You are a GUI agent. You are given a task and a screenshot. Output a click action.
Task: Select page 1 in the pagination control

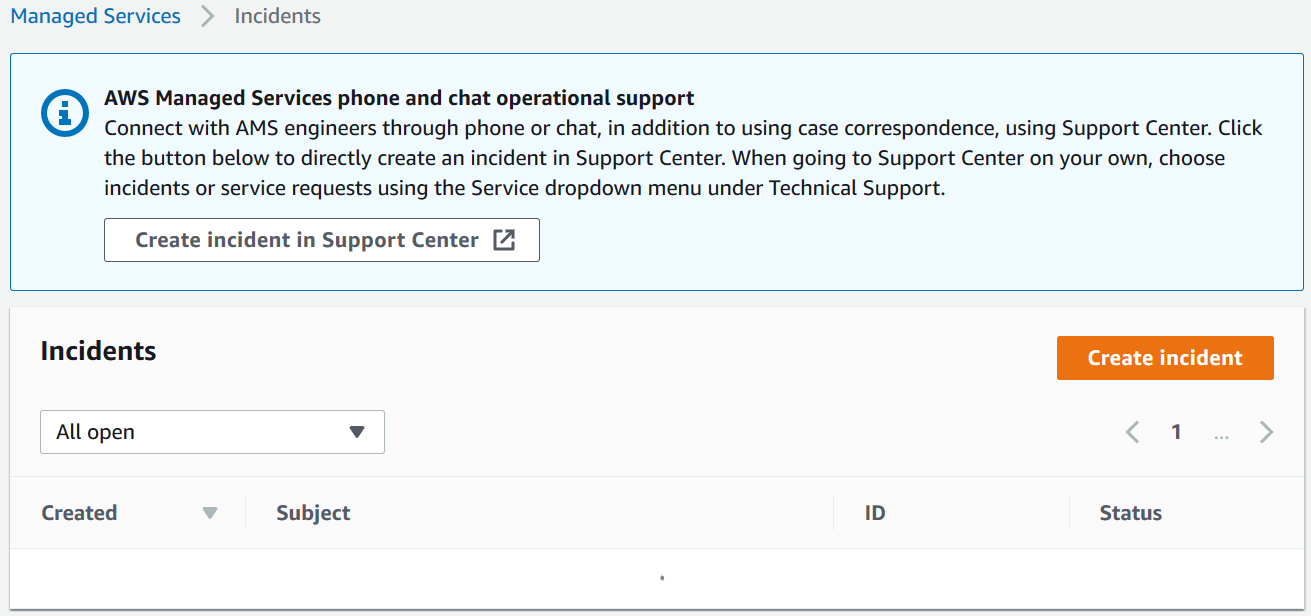pos(1176,431)
